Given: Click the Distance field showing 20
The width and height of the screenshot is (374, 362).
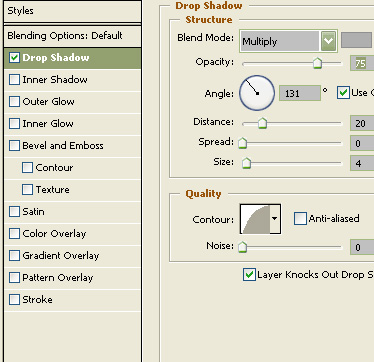Looking at the screenshot, I should click(x=362, y=124).
